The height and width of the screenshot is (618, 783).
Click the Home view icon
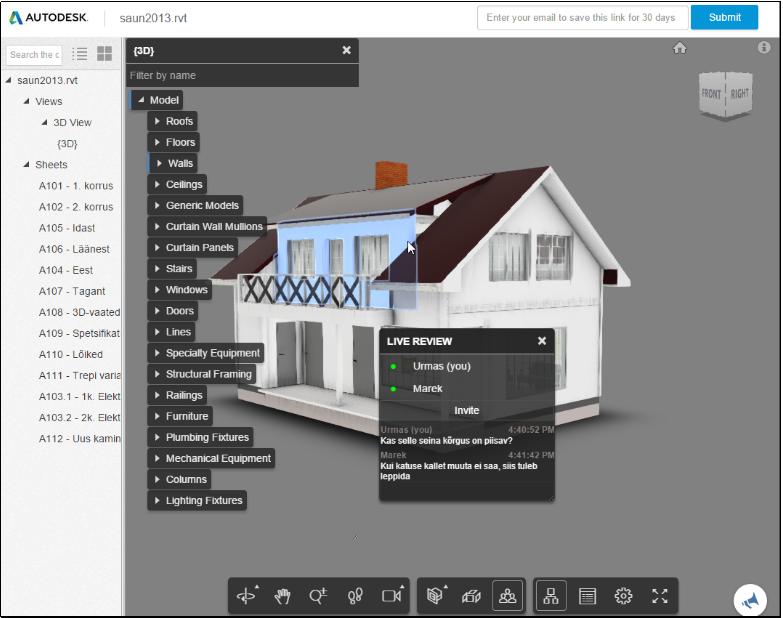(x=680, y=48)
